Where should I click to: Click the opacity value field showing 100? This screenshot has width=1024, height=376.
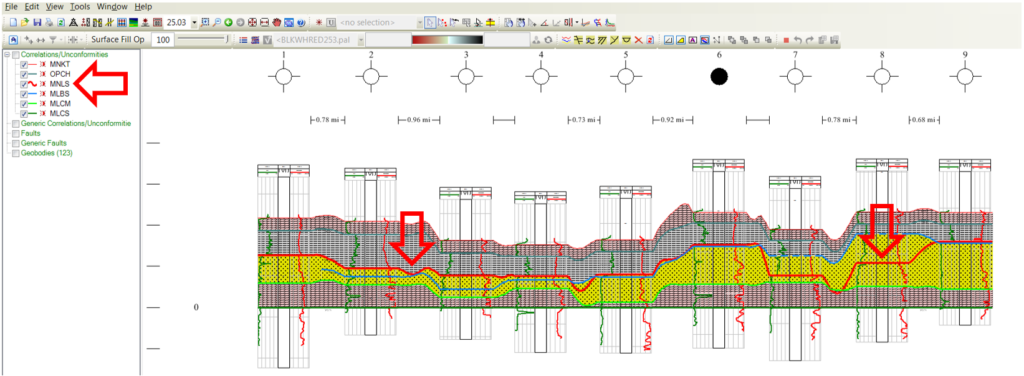point(163,40)
